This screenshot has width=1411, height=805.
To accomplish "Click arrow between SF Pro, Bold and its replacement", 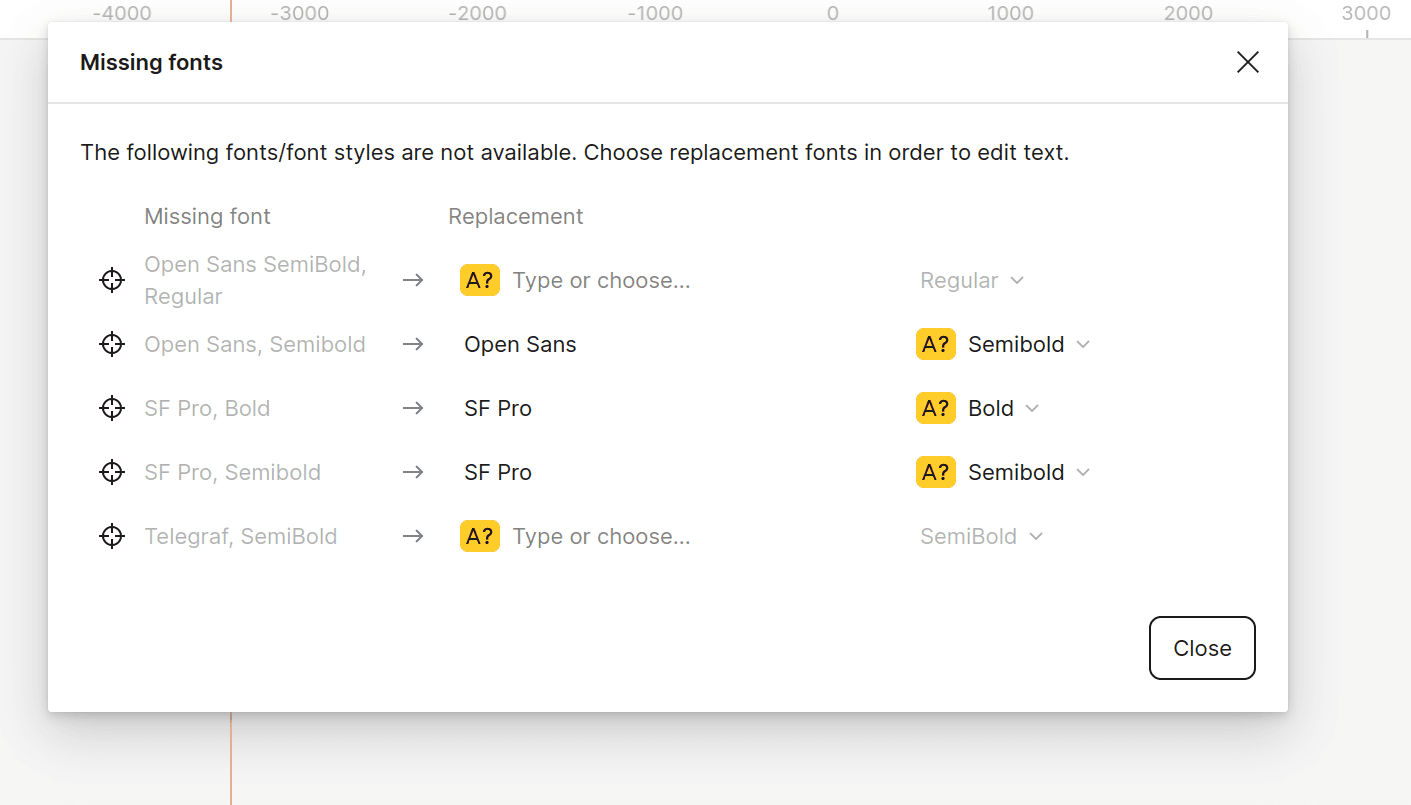I will tap(413, 408).
